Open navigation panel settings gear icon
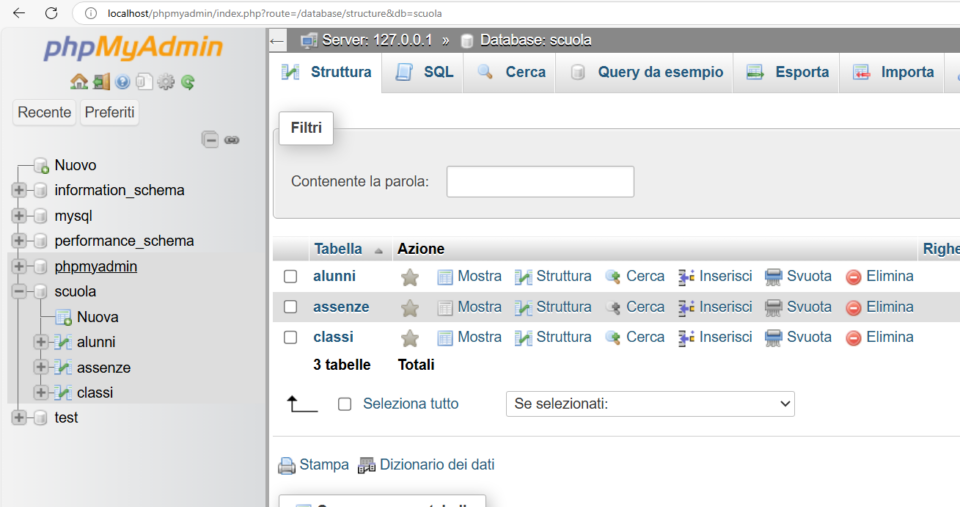The image size is (960, 507). (x=165, y=81)
